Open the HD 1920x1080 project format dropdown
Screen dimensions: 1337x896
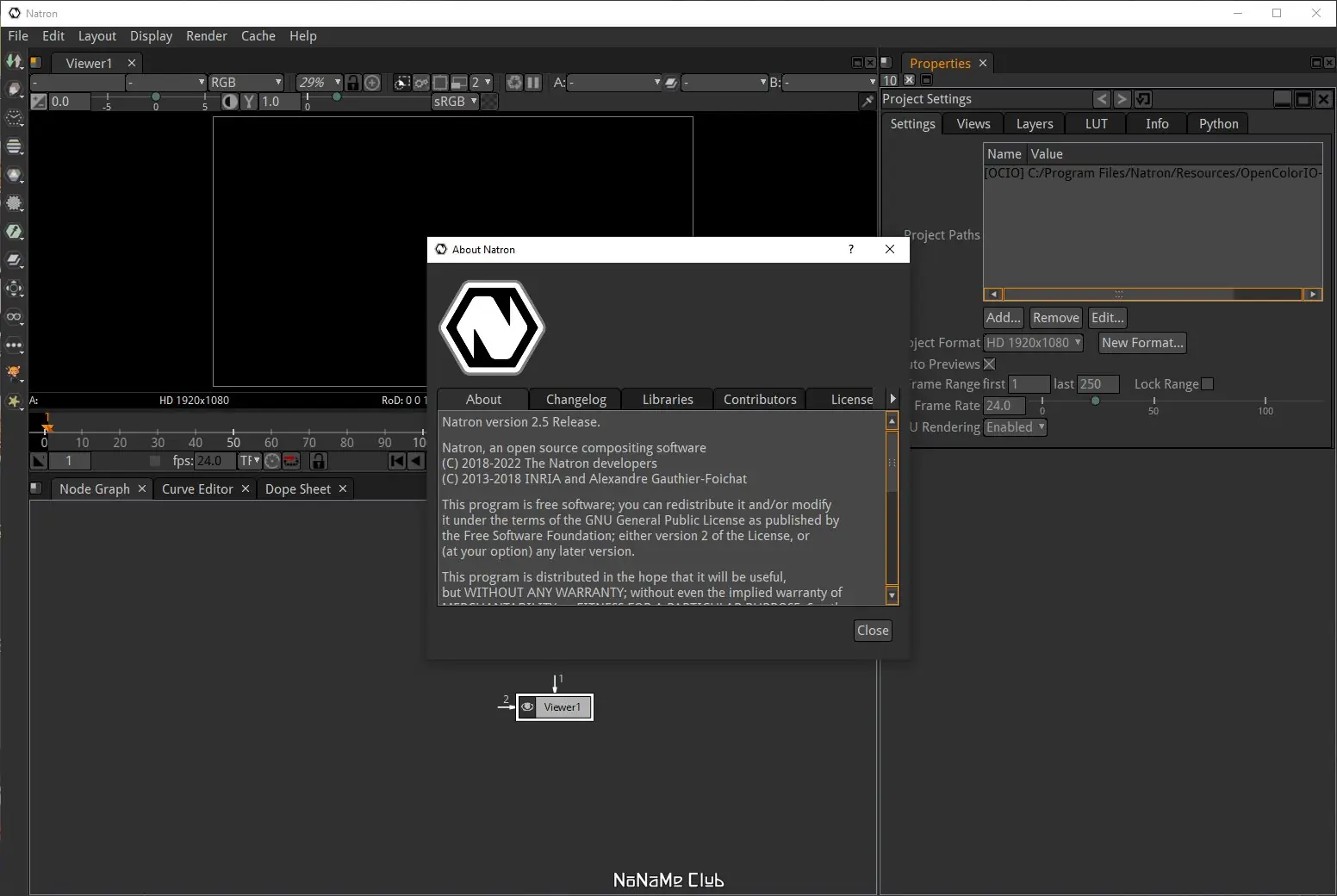click(x=1033, y=343)
